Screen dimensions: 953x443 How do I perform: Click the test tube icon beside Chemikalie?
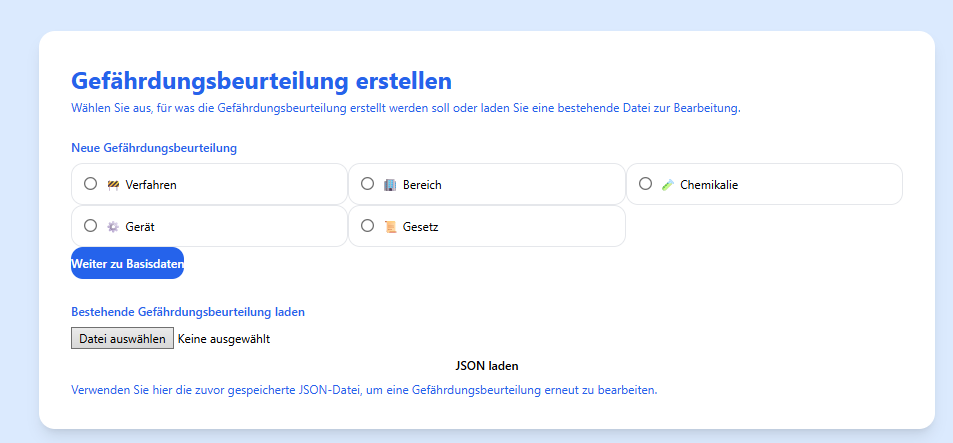[x=668, y=185]
